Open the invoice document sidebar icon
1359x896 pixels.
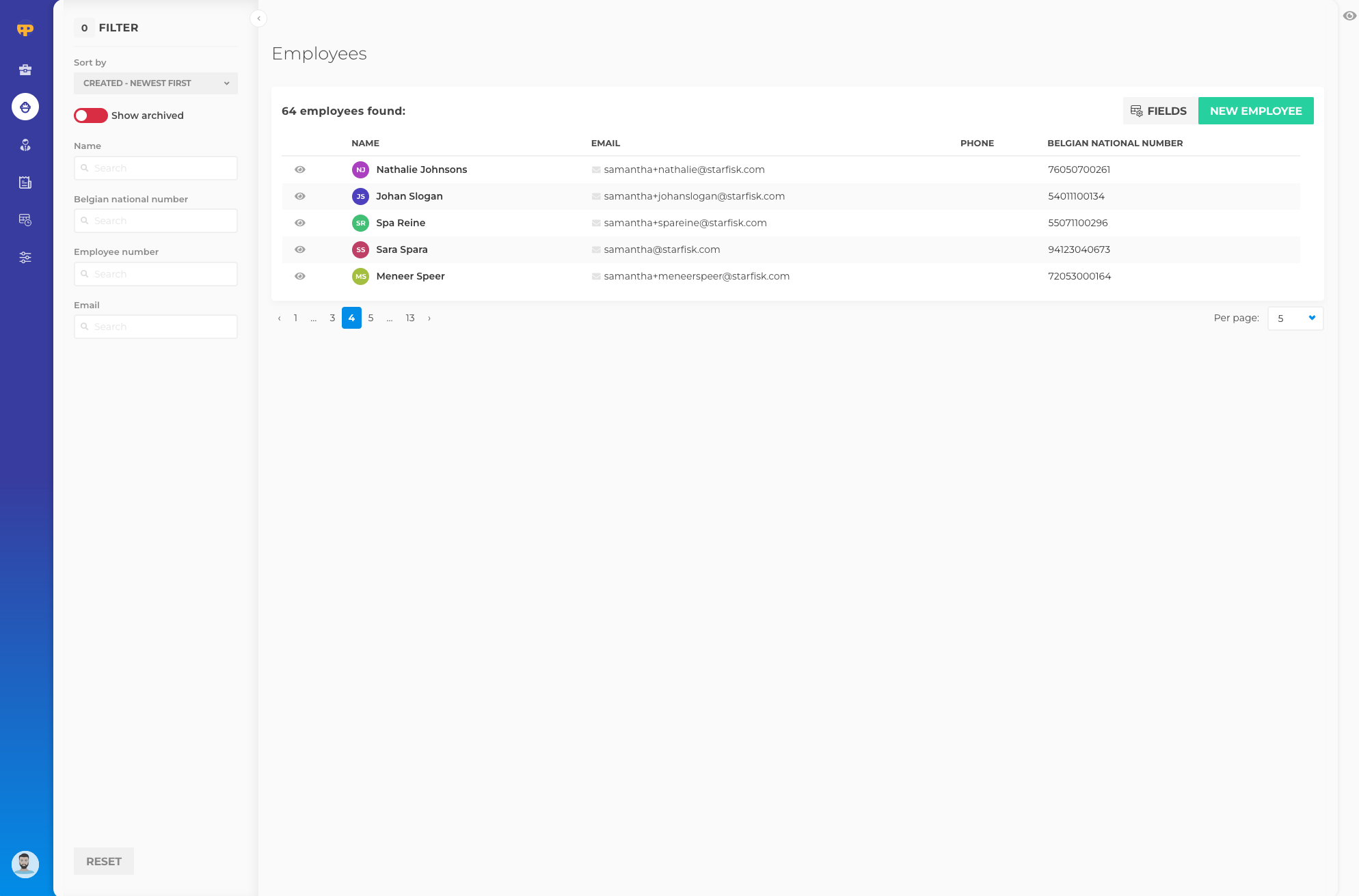tap(25, 182)
